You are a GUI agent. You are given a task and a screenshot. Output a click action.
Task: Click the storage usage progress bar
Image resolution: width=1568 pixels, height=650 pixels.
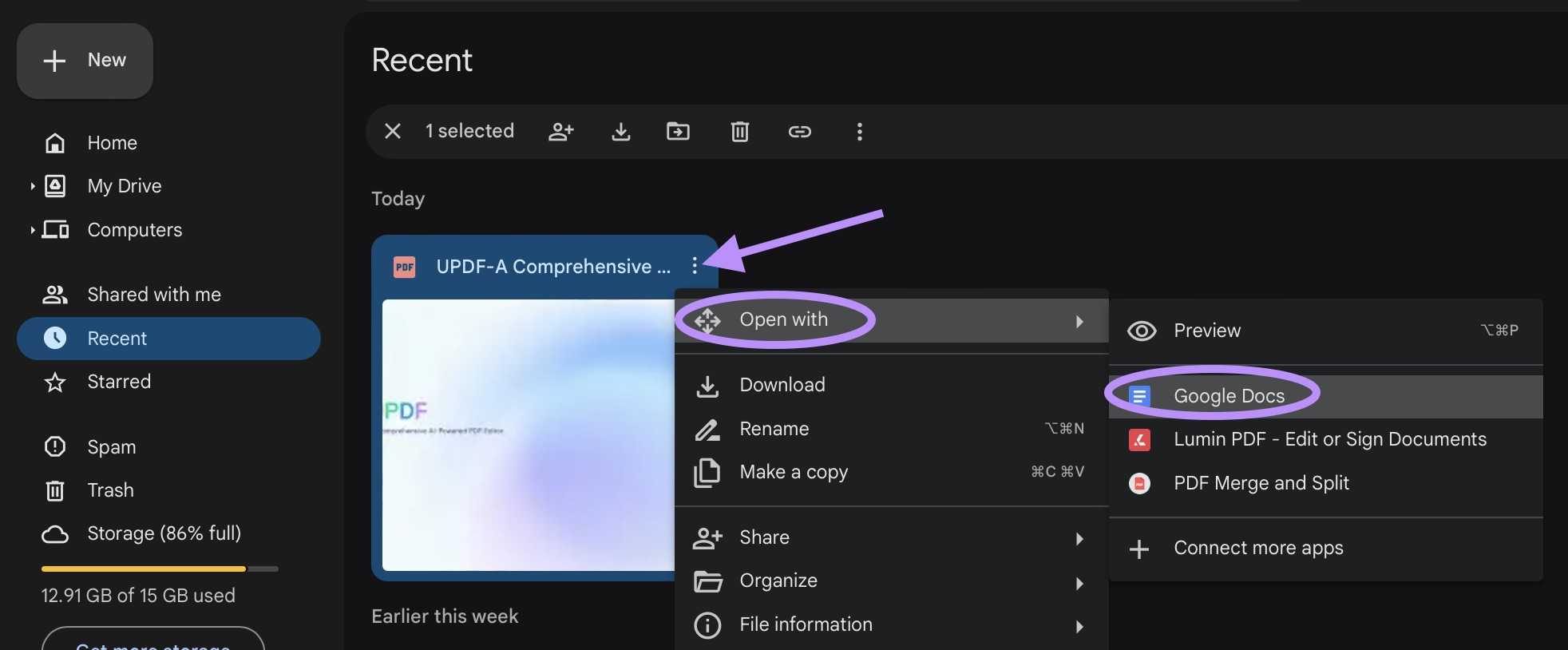(160, 569)
